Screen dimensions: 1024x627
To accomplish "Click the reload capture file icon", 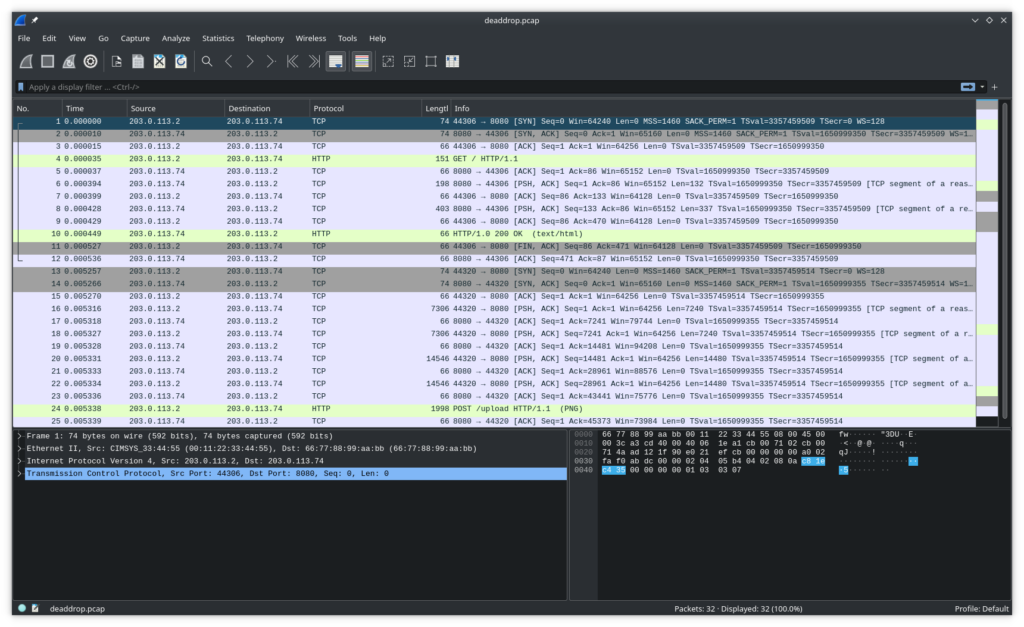I will (x=181, y=61).
